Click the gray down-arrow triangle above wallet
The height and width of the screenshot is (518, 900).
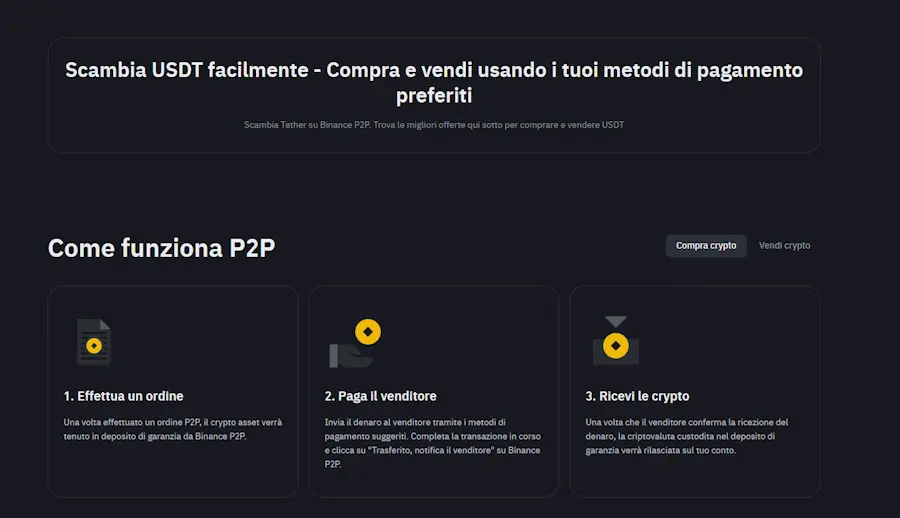click(616, 321)
